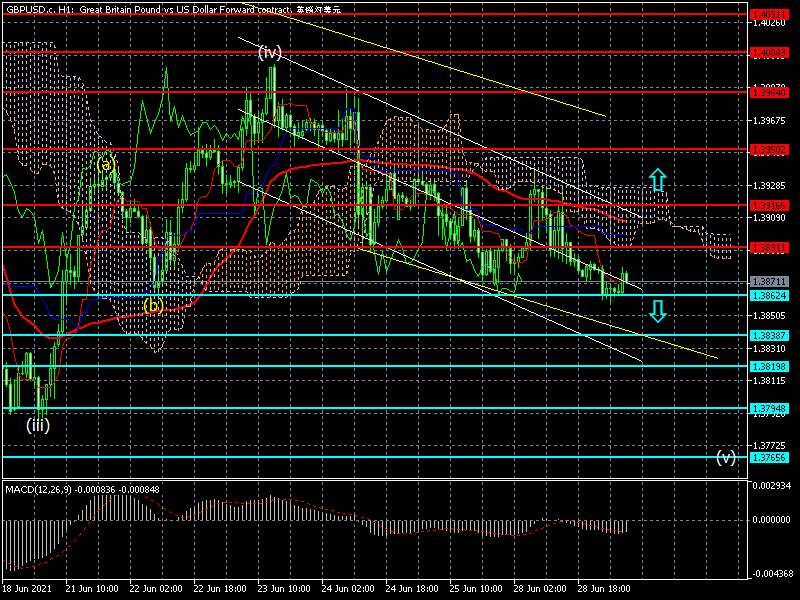Click the cyan 1.37948 price level tag

click(769, 408)
